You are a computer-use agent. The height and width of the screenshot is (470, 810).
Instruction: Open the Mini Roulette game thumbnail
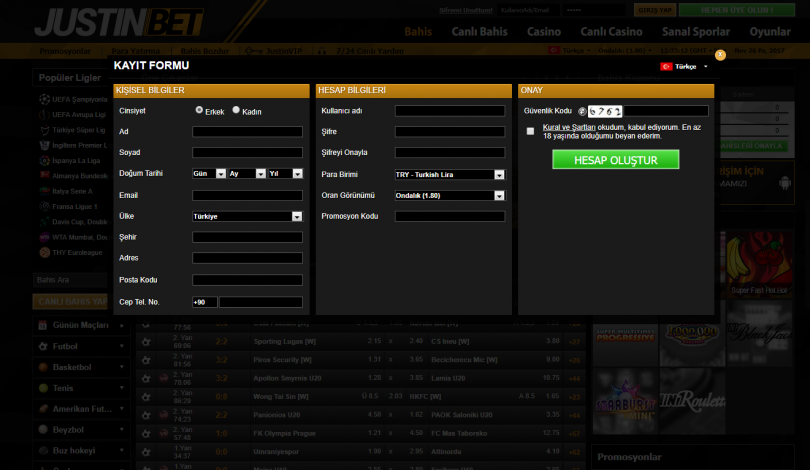click(x=692, y=401)
